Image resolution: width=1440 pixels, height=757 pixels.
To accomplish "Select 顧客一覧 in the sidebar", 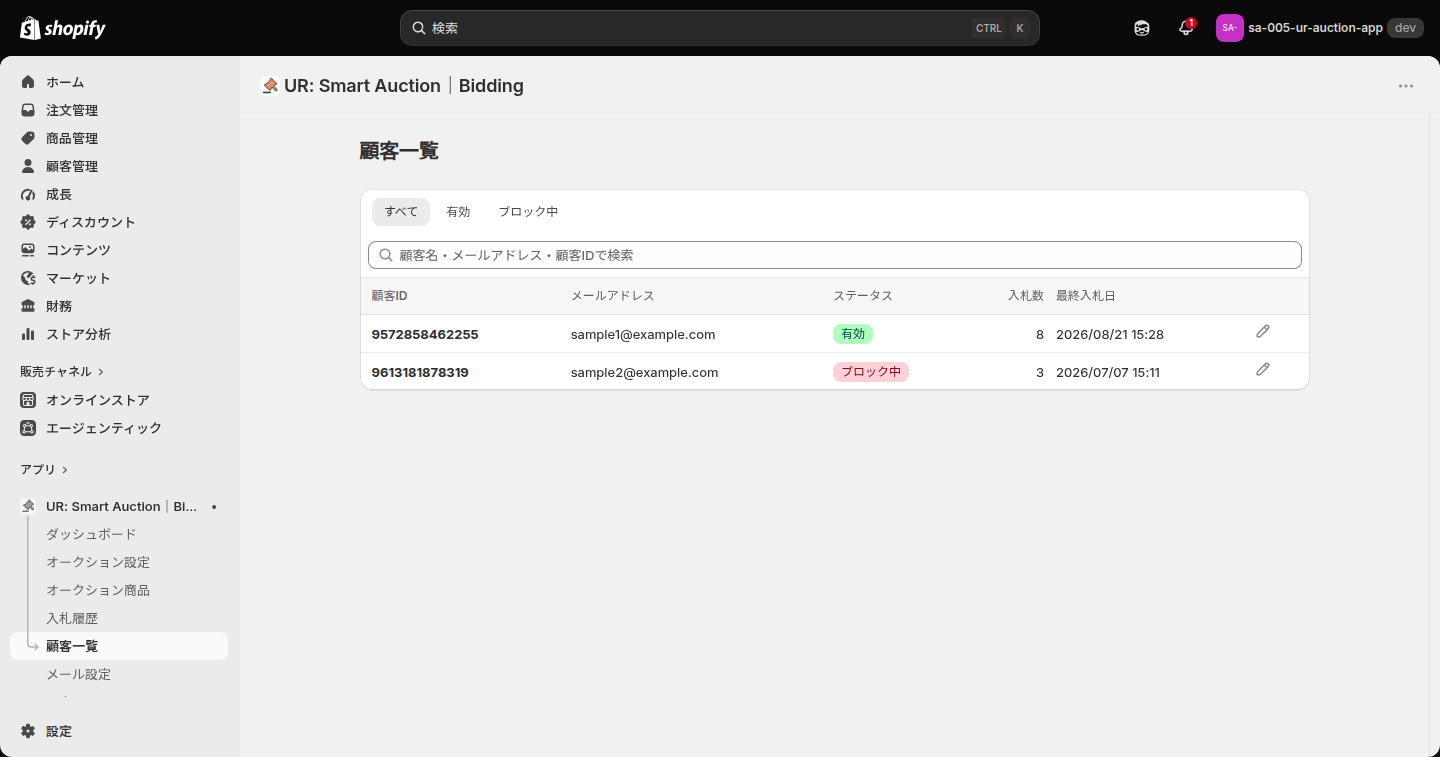I will coord(119,646).
